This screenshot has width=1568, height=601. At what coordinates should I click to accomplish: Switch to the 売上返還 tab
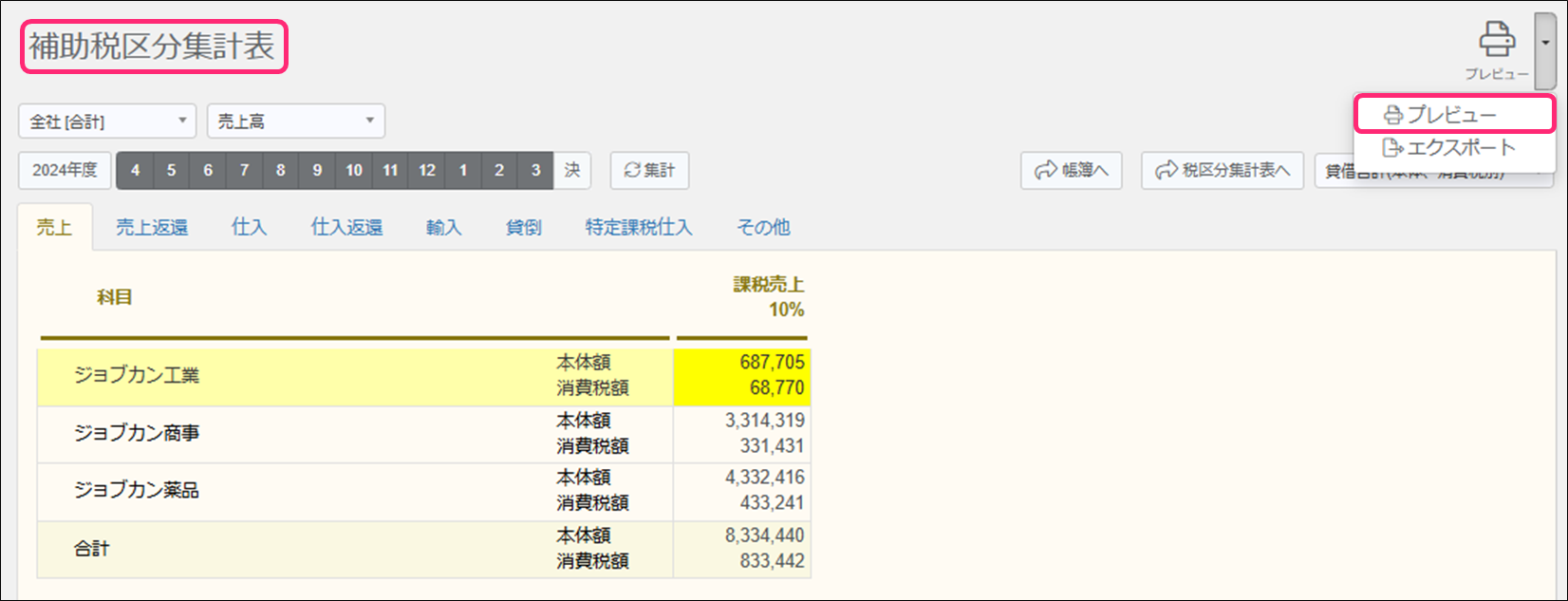[152, 227]
